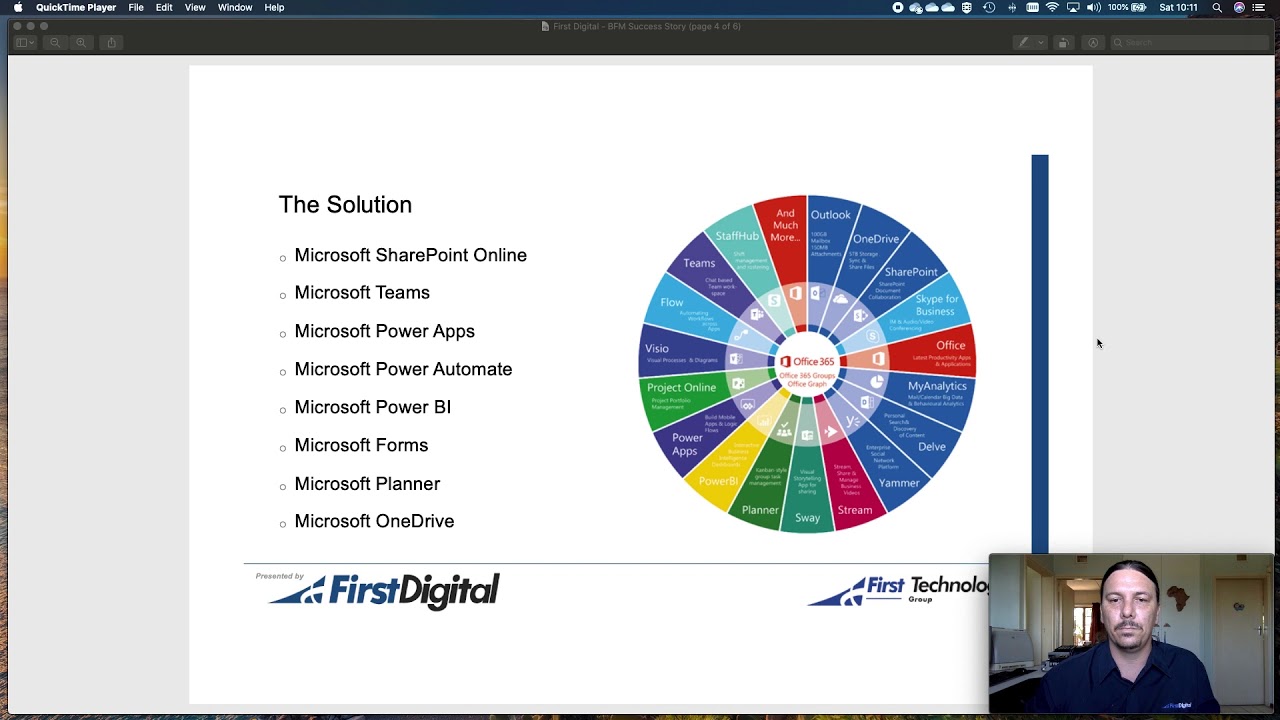
Task: Open the Notification Center icon
Action: pos(1259,7)
